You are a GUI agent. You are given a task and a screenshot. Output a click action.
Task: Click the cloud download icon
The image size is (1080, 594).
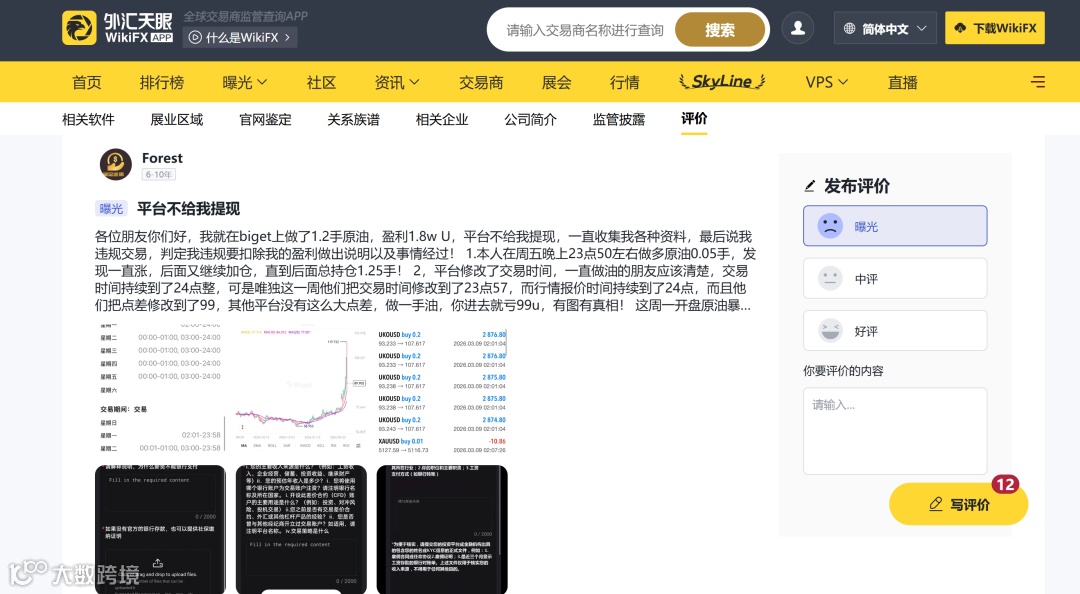click(960, 28)
